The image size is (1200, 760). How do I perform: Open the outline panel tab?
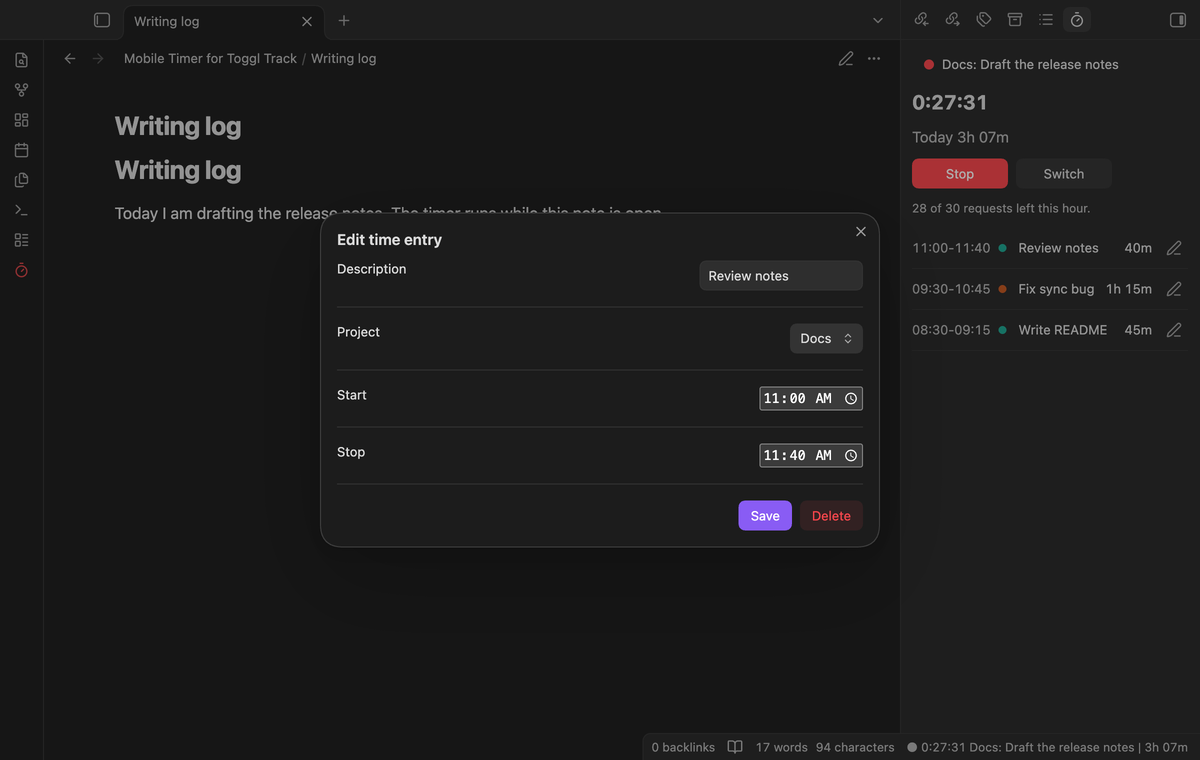pyautogui.click(x=1046, y=19)
